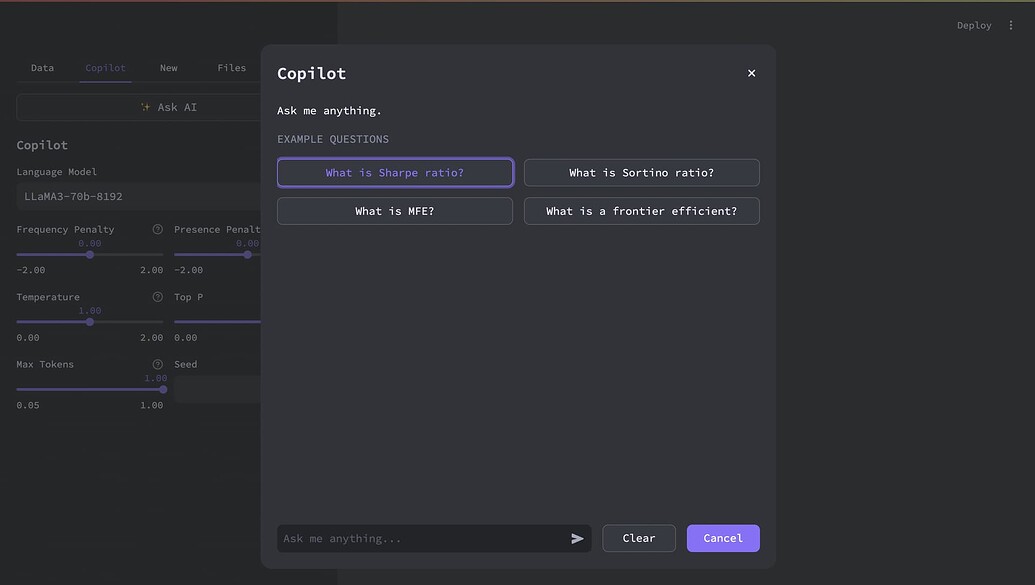Click the sparkle Ask AI button

(x=169, y=107)
